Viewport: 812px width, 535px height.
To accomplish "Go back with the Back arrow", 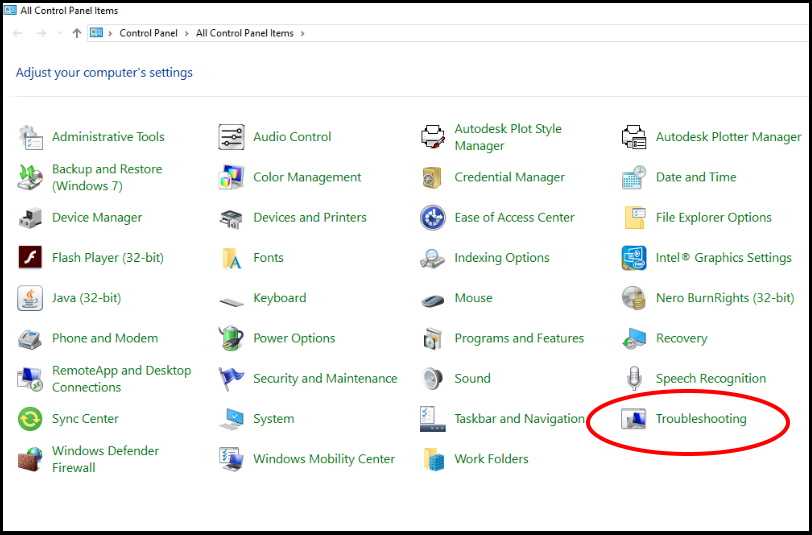I will pos(18,33).
